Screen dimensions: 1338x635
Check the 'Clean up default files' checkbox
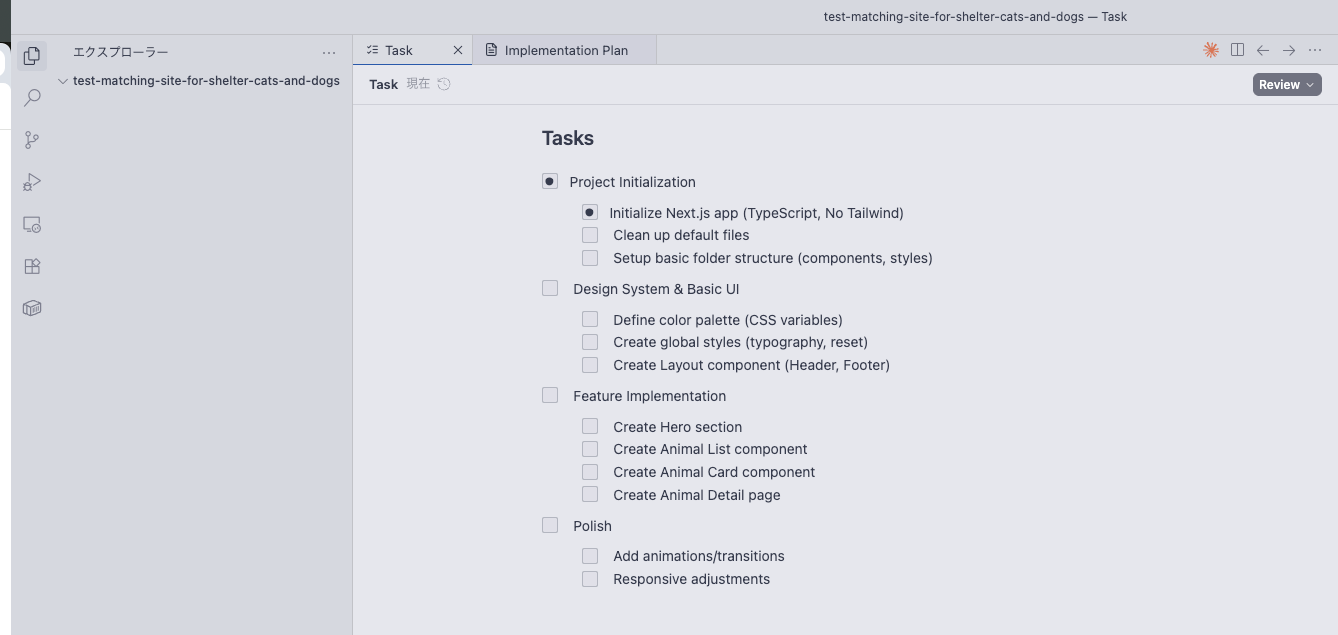[x=590, y=235]
